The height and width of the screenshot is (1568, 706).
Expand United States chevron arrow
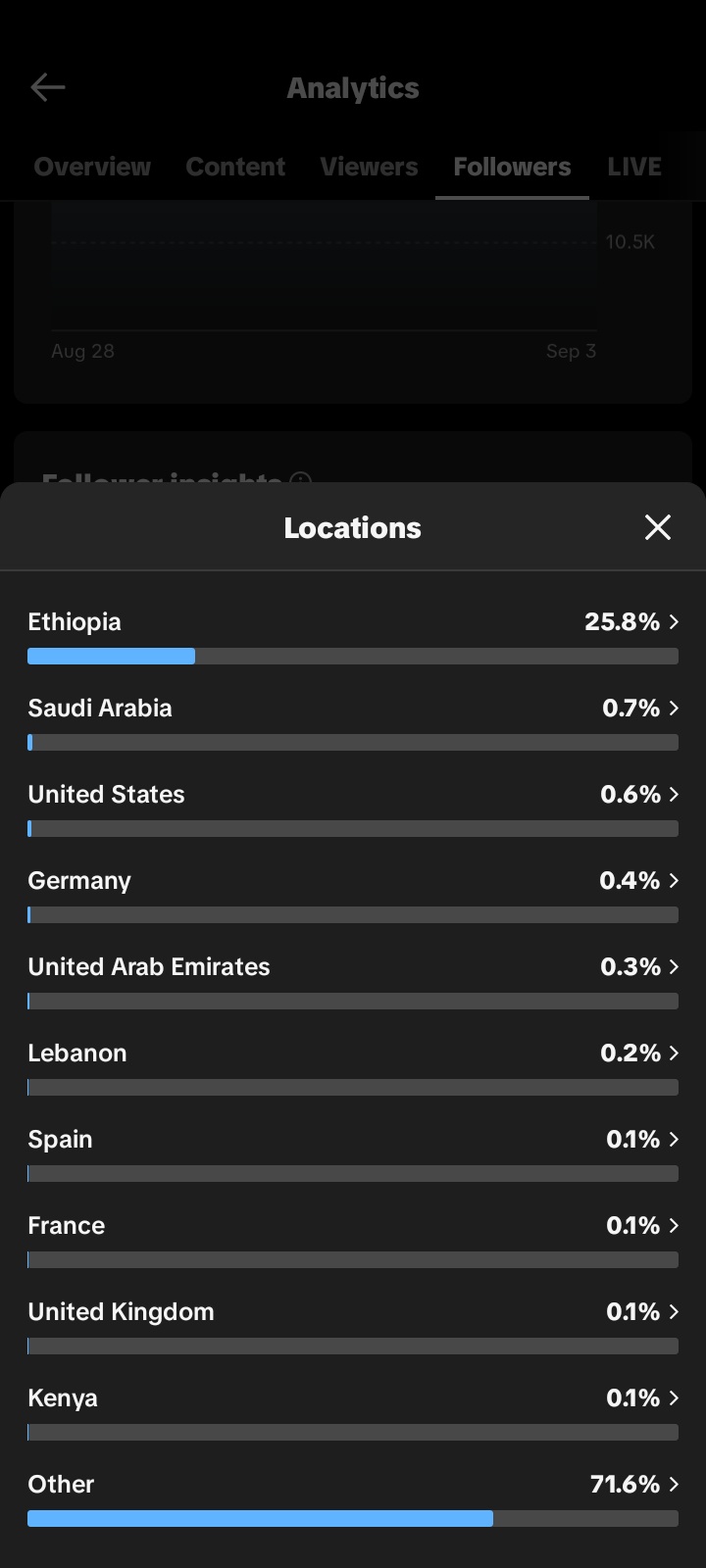point(674,794)
